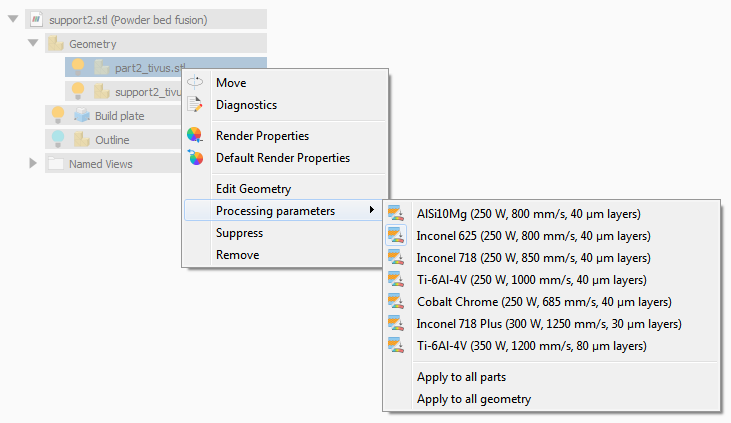Screen dimensions: 731x423
Task: Click the Diagnostics icon
Action: tap(195, 105)
